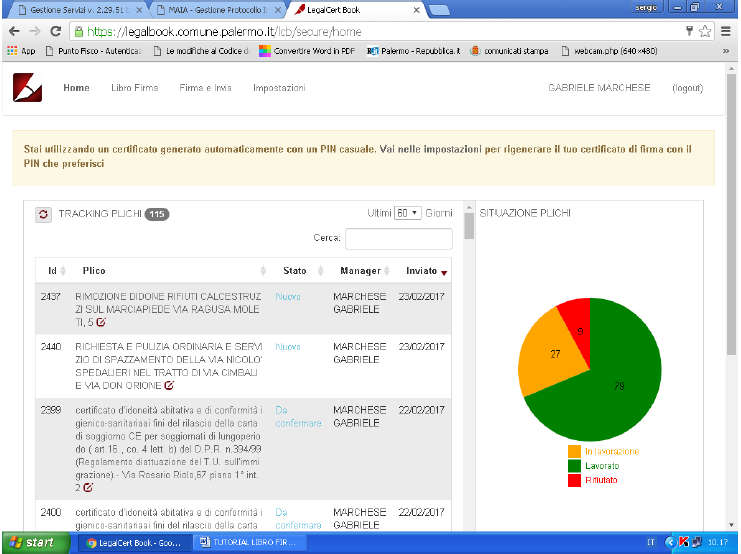Open the Ultimi 60 Giorni dropdown
Image resolution: width=741 pixels, height=554 pixels.
(408, 213)
